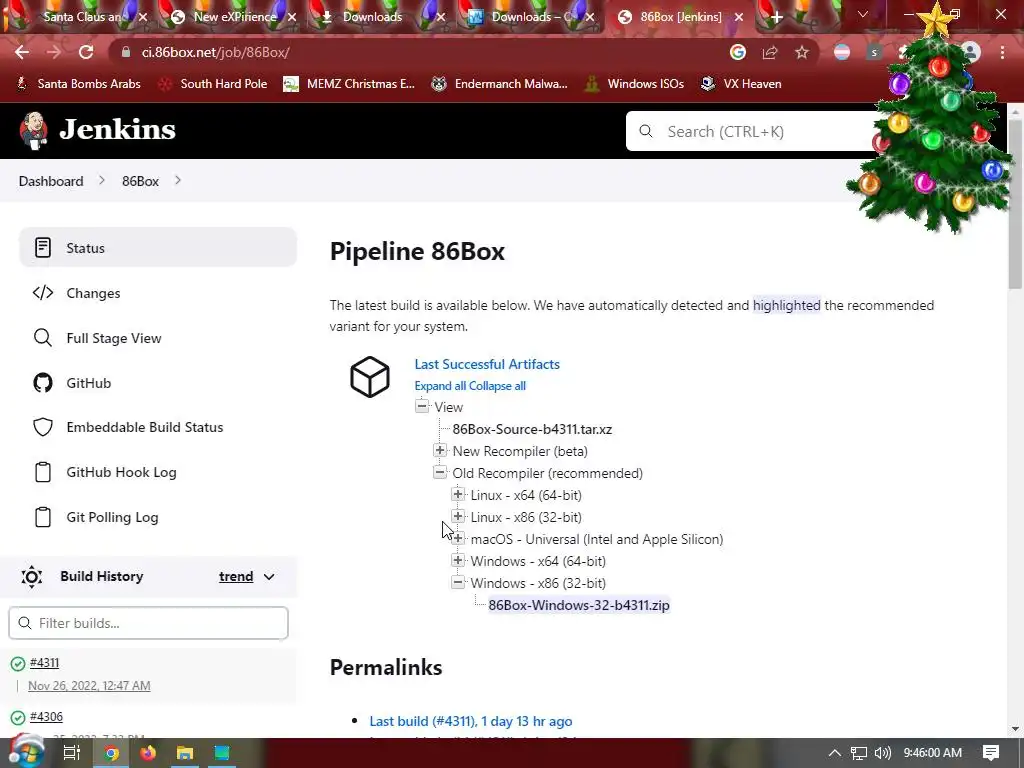
Task: Open Chrome's three-dot menu
Action: 1002,52
